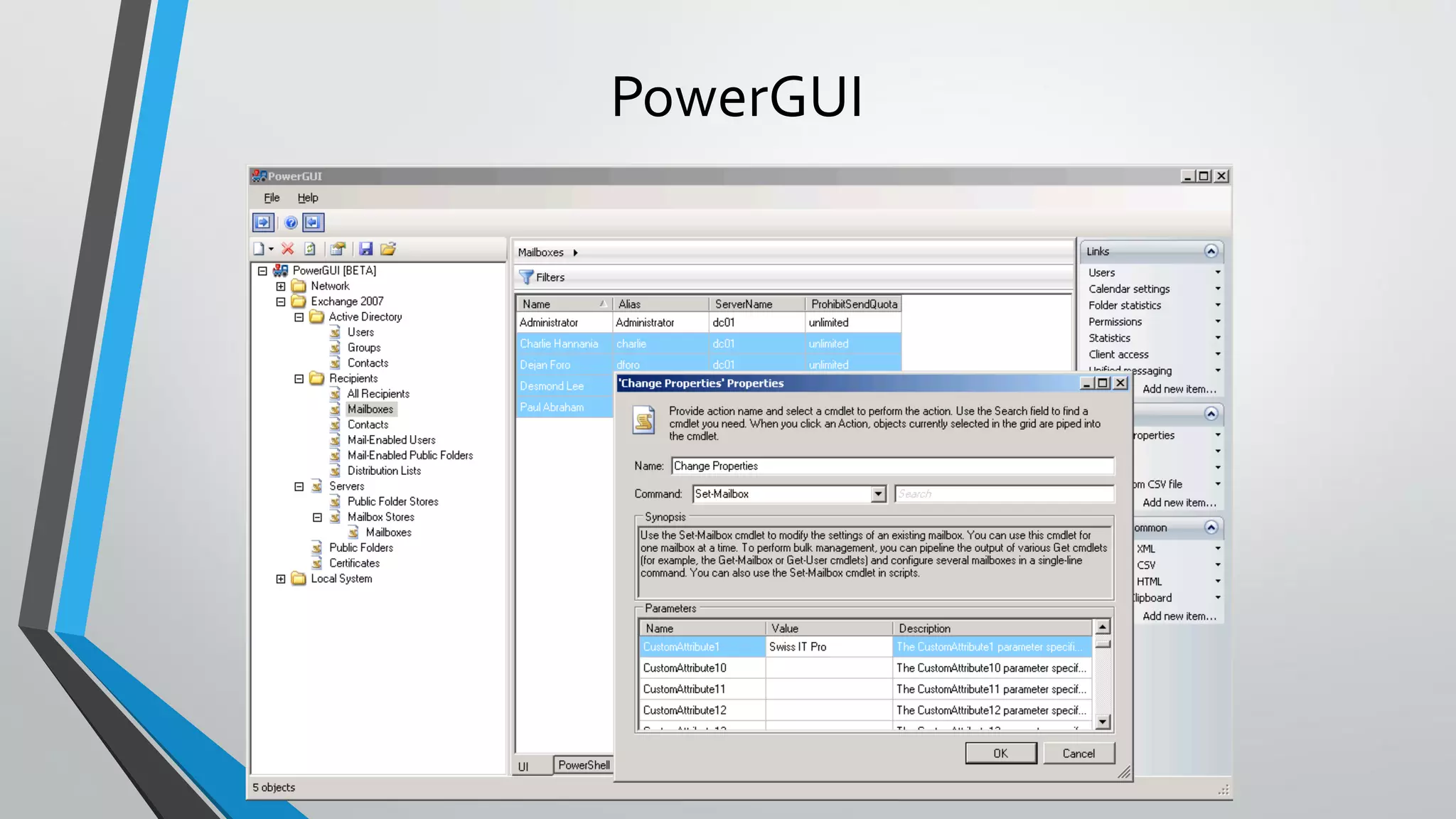Open the Help menu
Viewport: 1456px width, 819px height.
pyautogui.click(x=308, y=198)
